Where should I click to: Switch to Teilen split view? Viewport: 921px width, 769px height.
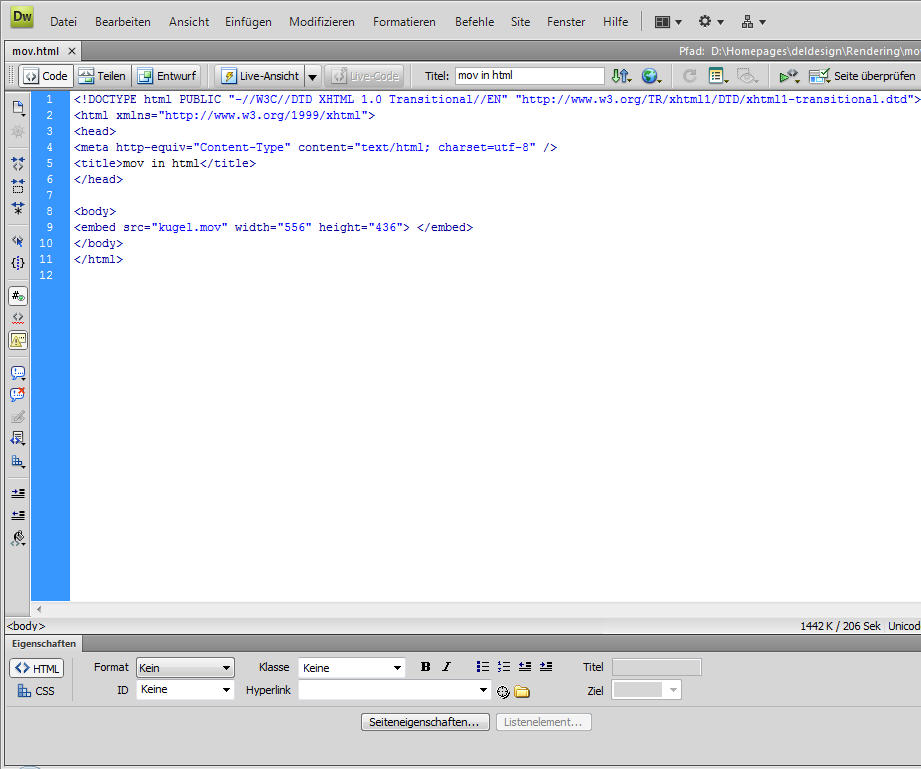(102, 76)
